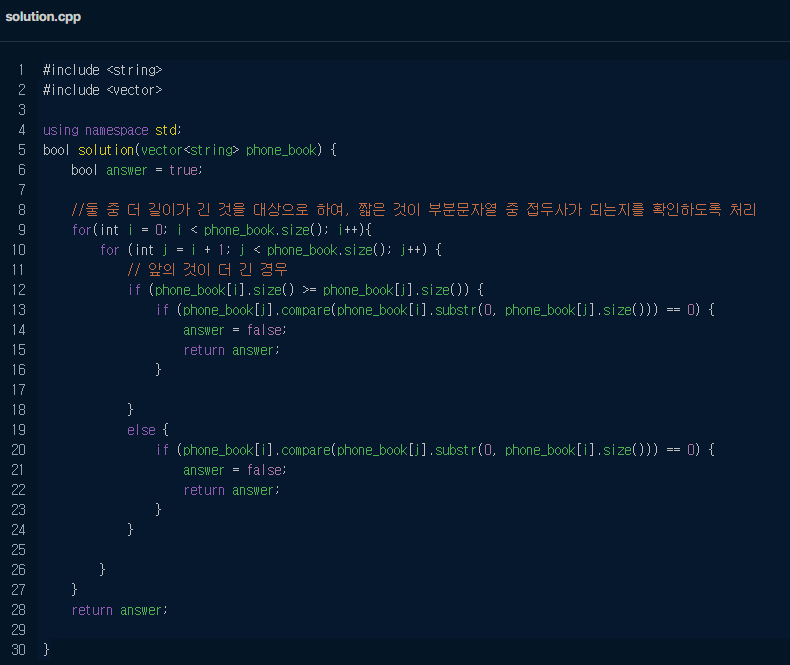Click the '#include <vector>' line
The height and width of the screenshot is (665, 790).
tap(102, 90)
